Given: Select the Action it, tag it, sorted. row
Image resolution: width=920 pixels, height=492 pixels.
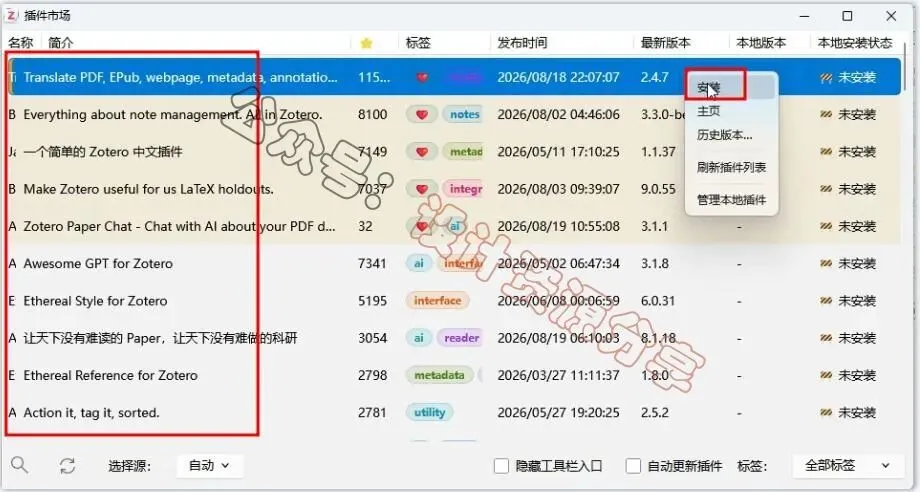Looking at the screenshot, I should coord(455,413).
